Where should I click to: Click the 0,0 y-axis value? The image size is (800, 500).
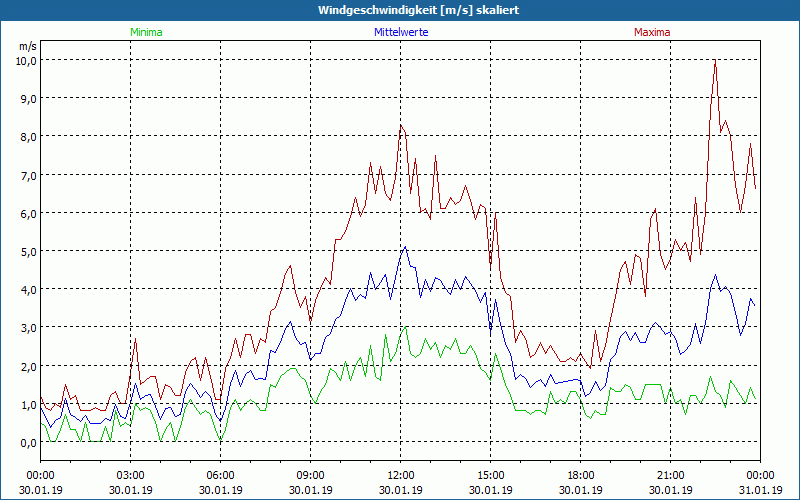tap(29, 443)
